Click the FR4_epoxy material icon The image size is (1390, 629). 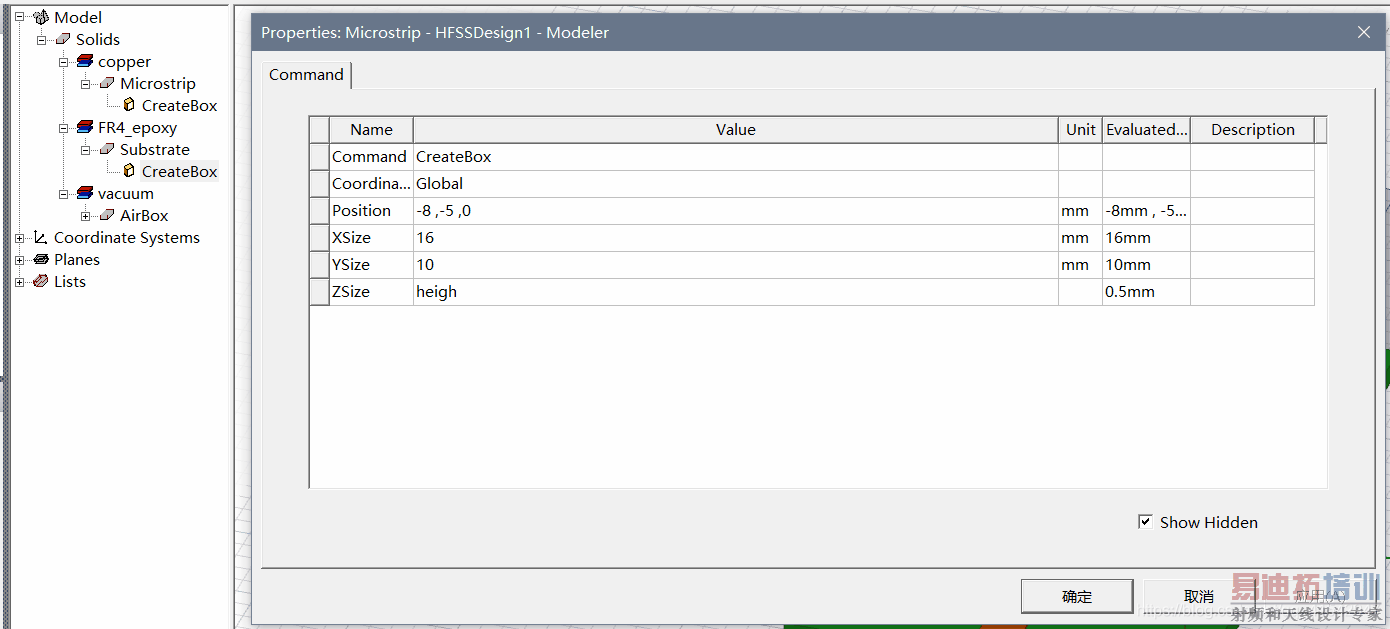pos(85,127)
